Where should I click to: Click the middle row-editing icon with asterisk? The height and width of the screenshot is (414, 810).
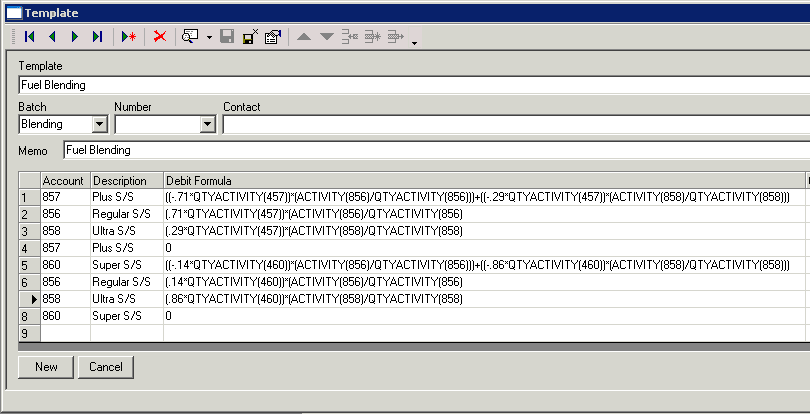coord(372,37)
